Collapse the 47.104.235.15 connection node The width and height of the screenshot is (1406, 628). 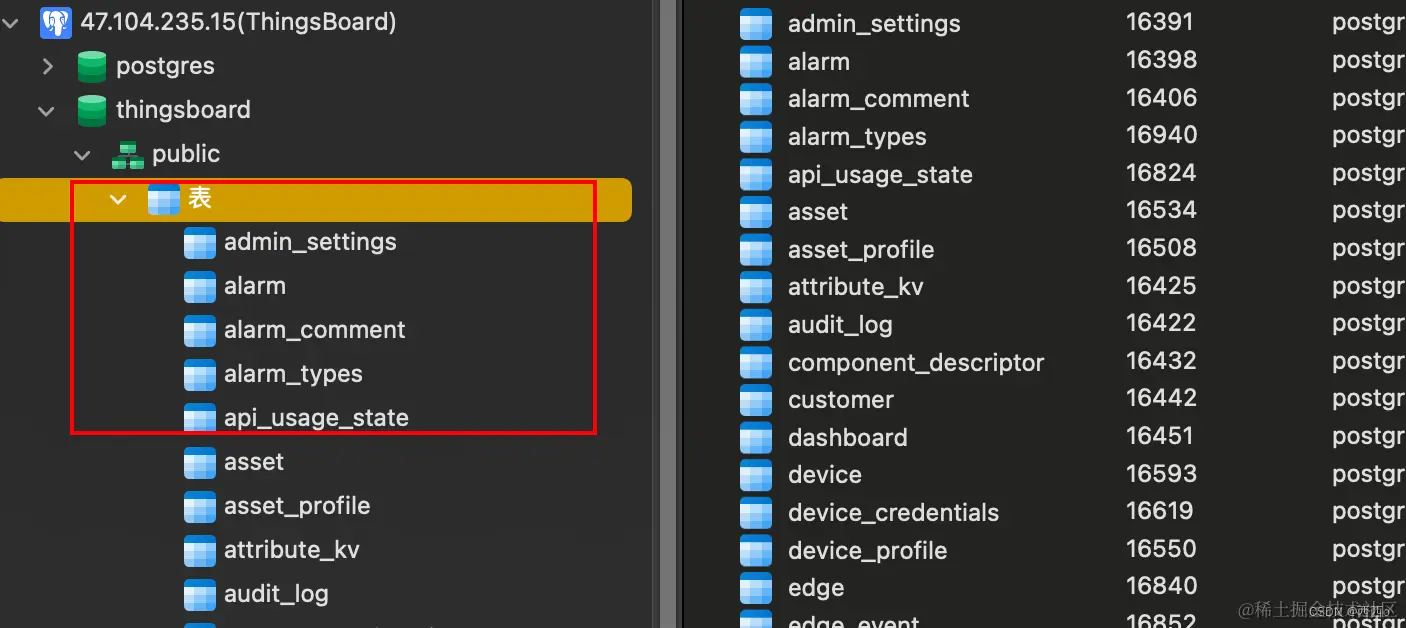tap(10, 22)
